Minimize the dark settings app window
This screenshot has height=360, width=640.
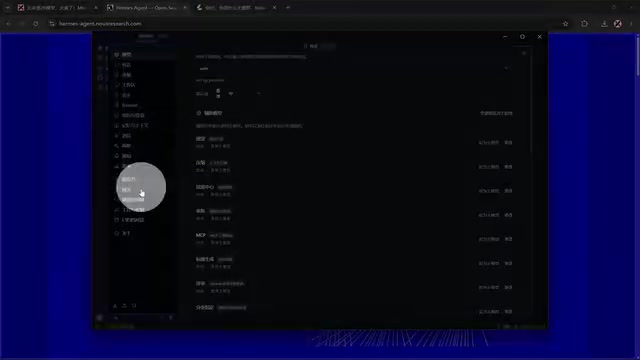(505, 37)
